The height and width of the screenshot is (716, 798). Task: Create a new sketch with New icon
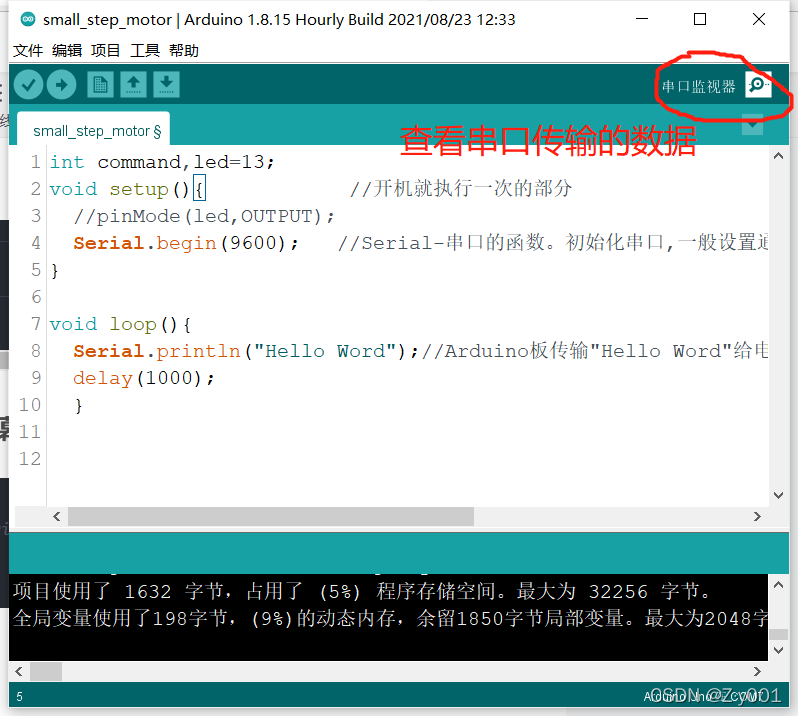pyautogui.click(x=100, y=84)
